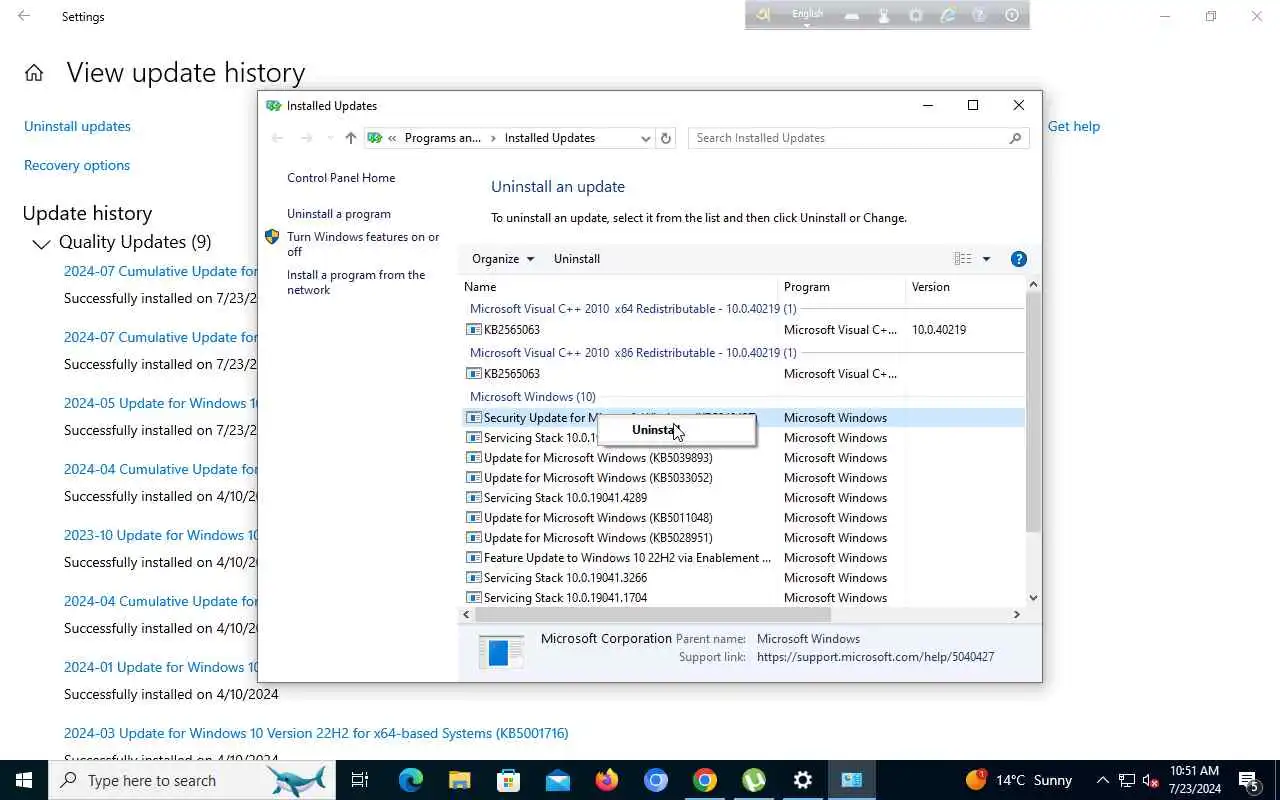Open the blue help icon in Installed Updates
The image size is (1280, 800).
click(x=1019, y=259)
